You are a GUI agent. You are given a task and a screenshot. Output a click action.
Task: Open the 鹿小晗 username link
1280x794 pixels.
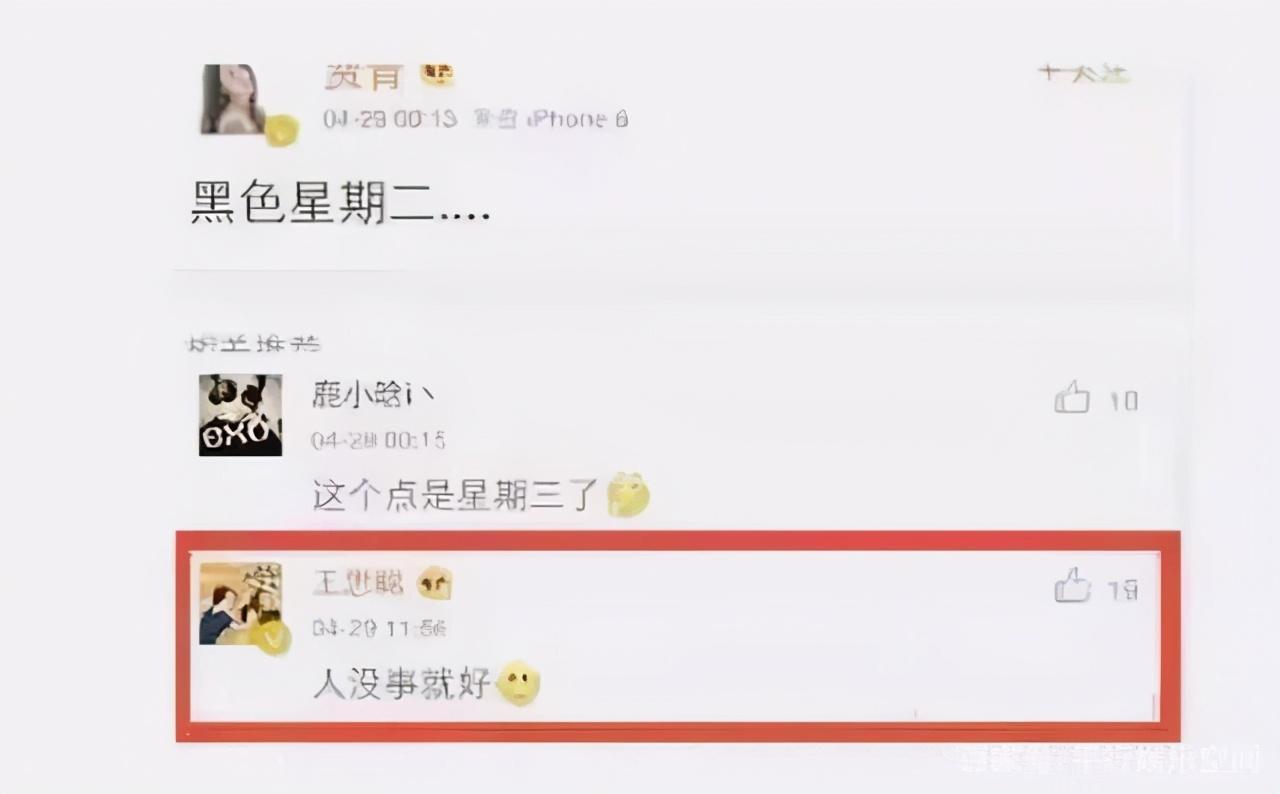[x=373, y=396]
